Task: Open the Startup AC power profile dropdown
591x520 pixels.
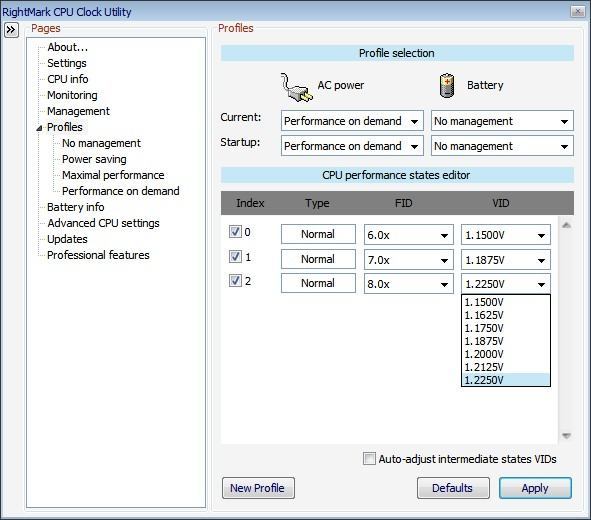Action: 352,146
